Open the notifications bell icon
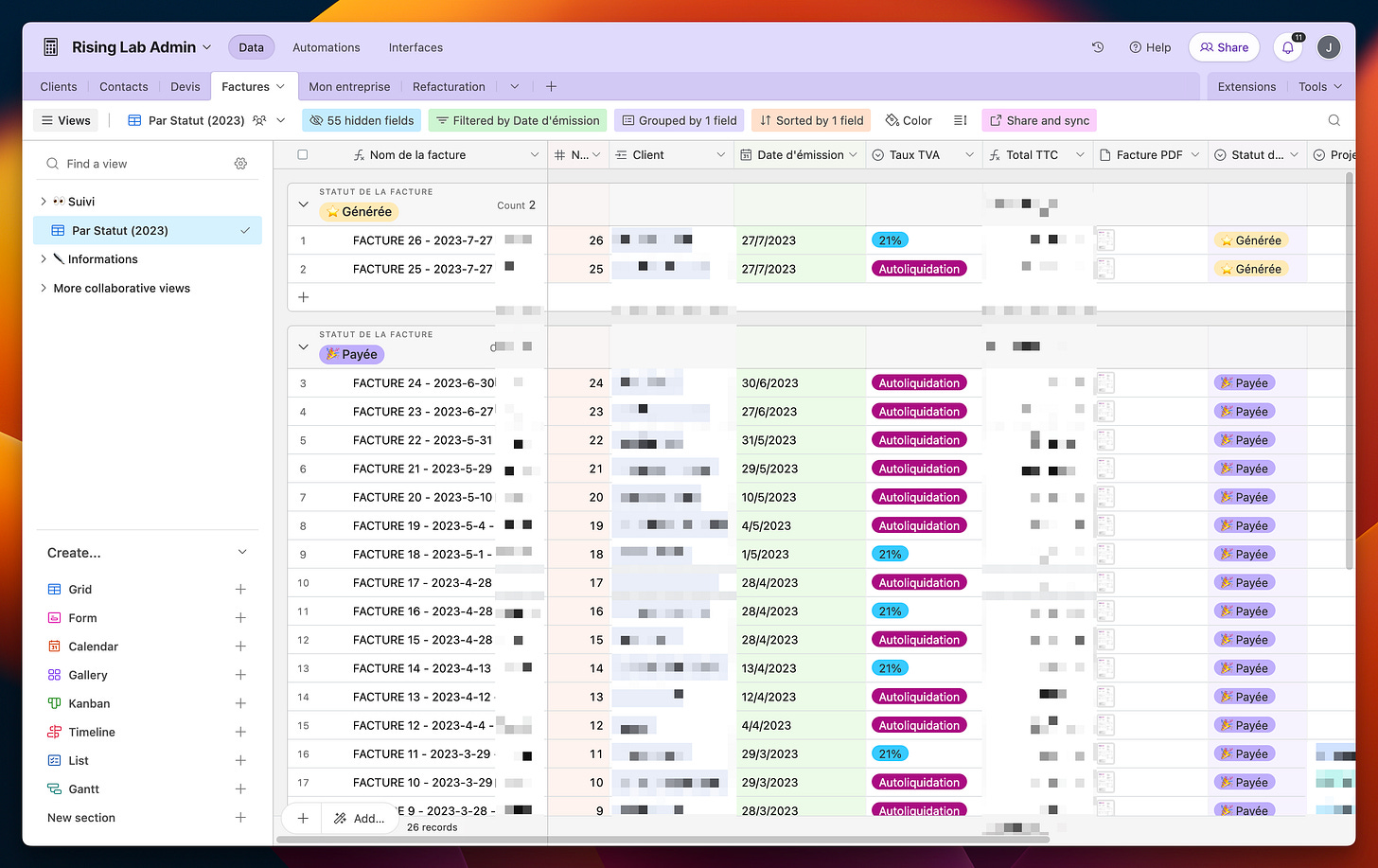This screenshot has width=1378, height=868. click(1288, 47)
